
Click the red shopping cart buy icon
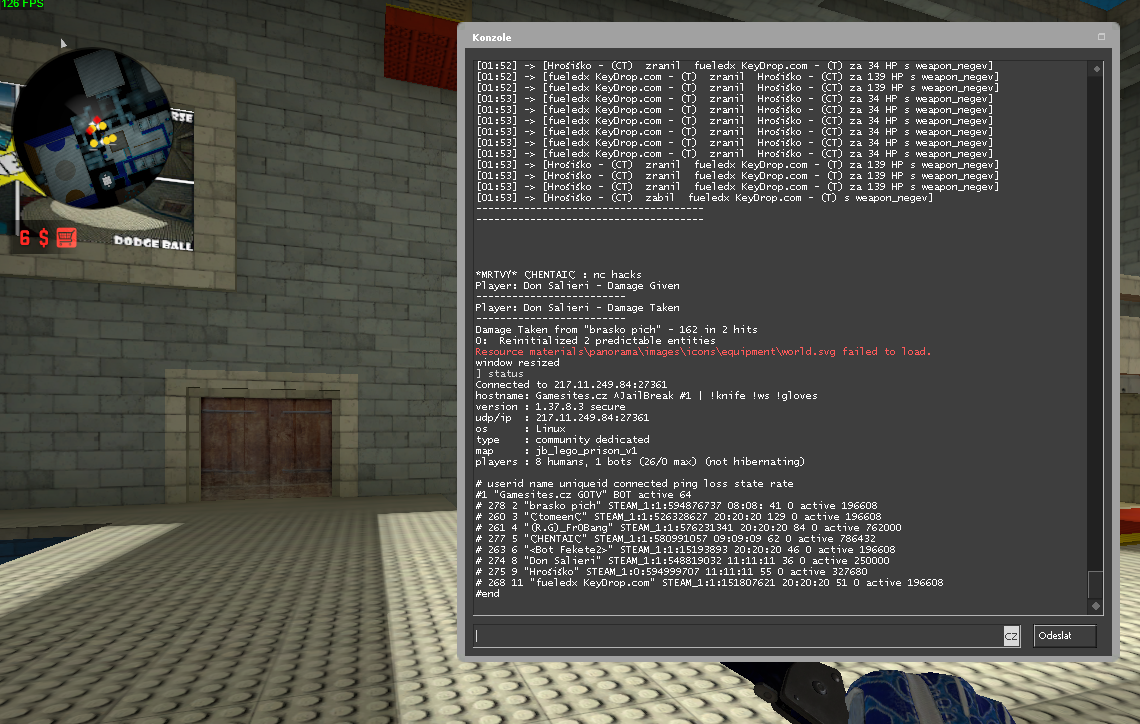pos(66,237)
